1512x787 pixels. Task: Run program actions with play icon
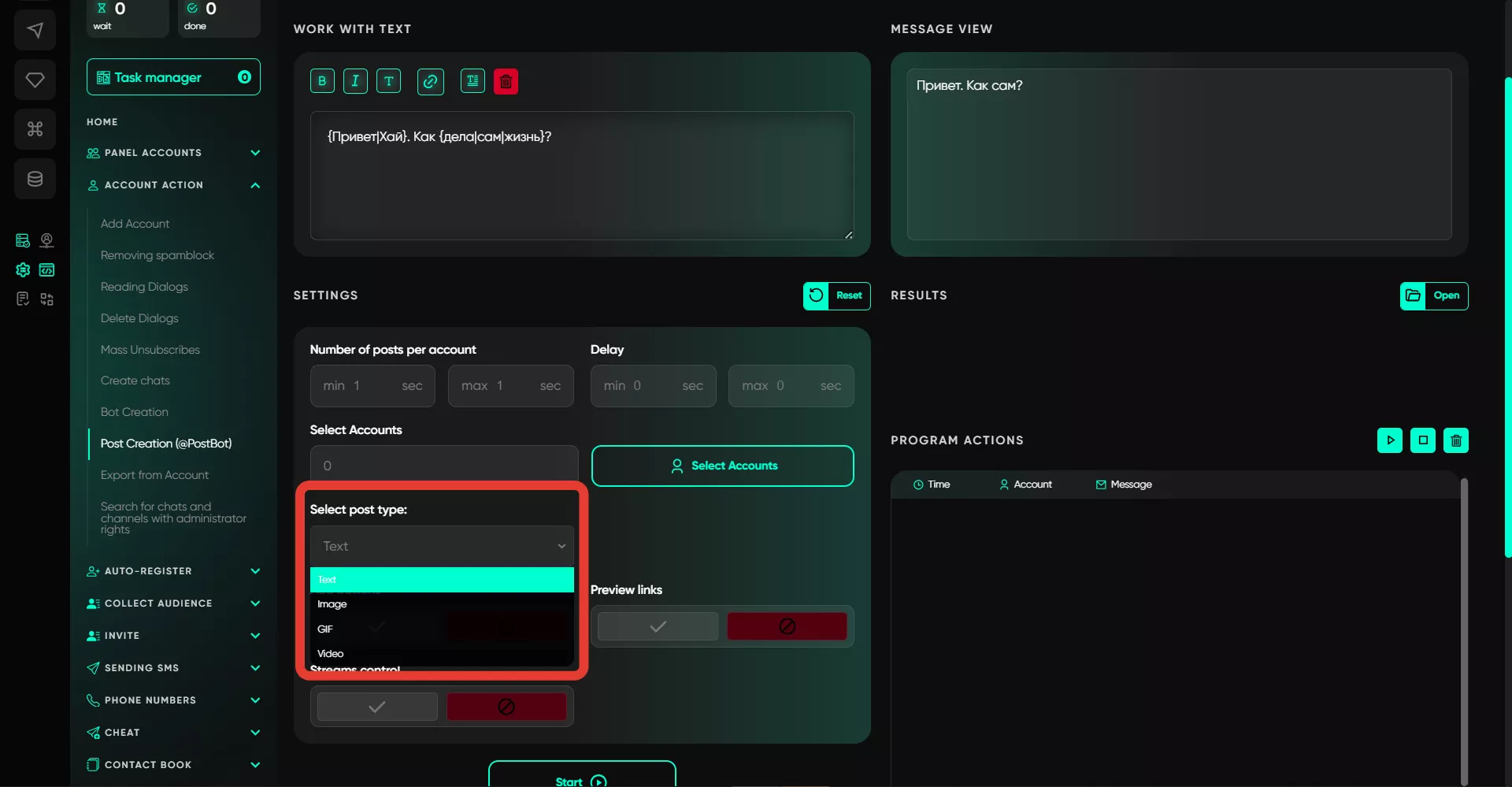[1390, 440]
